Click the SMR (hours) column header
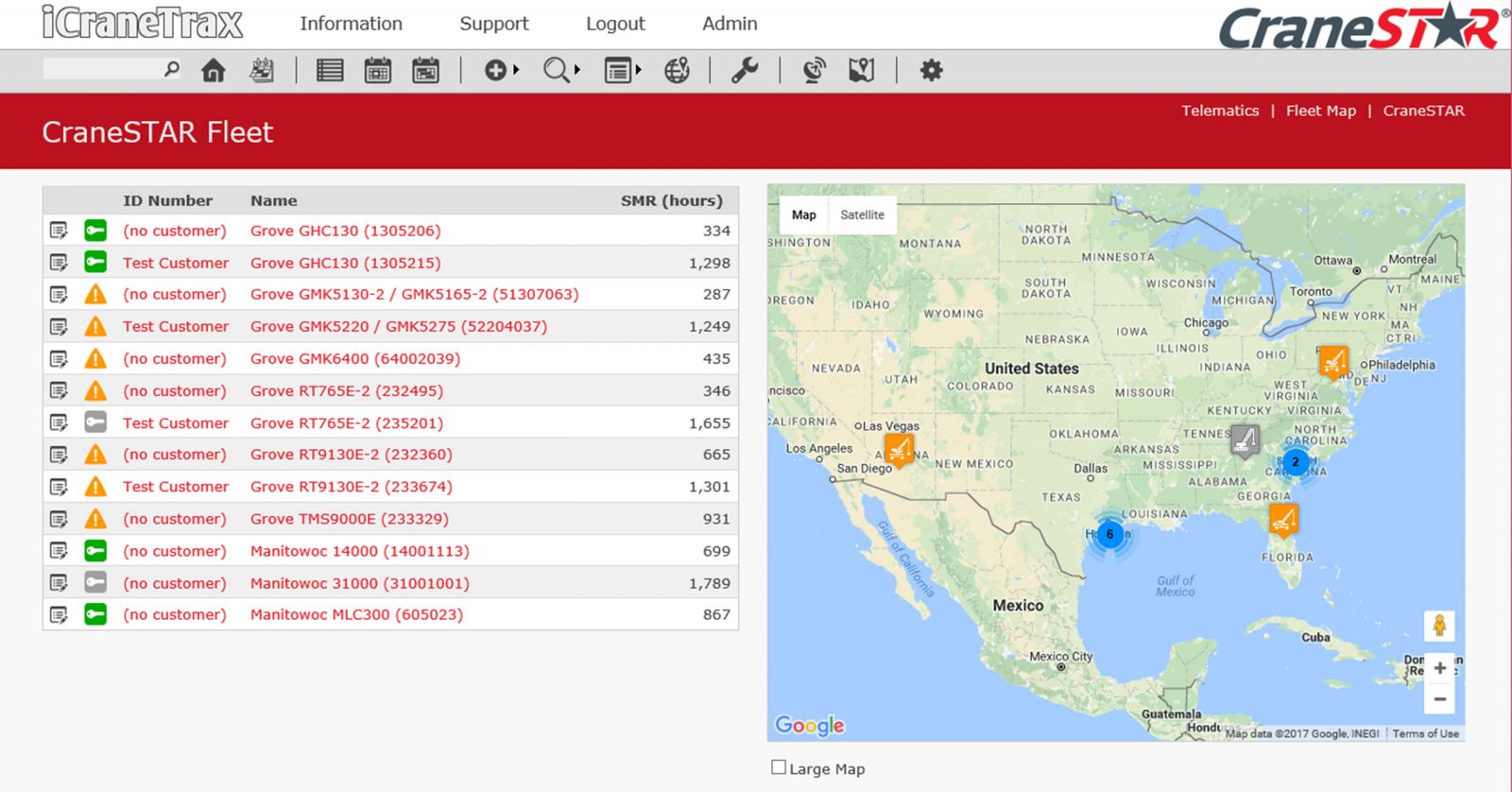Screen dimensions: 1512x792 point(671,200)
